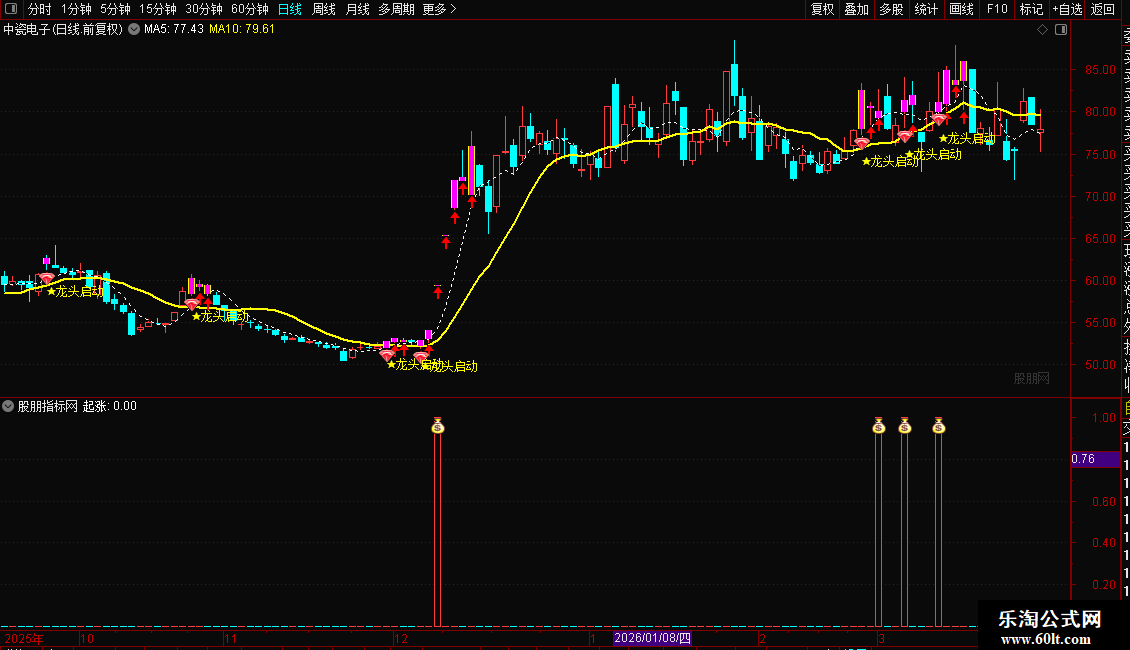Click the 55.00 price axis label
This screenshot has height=650, width=1130.
tap(1100, 323)
